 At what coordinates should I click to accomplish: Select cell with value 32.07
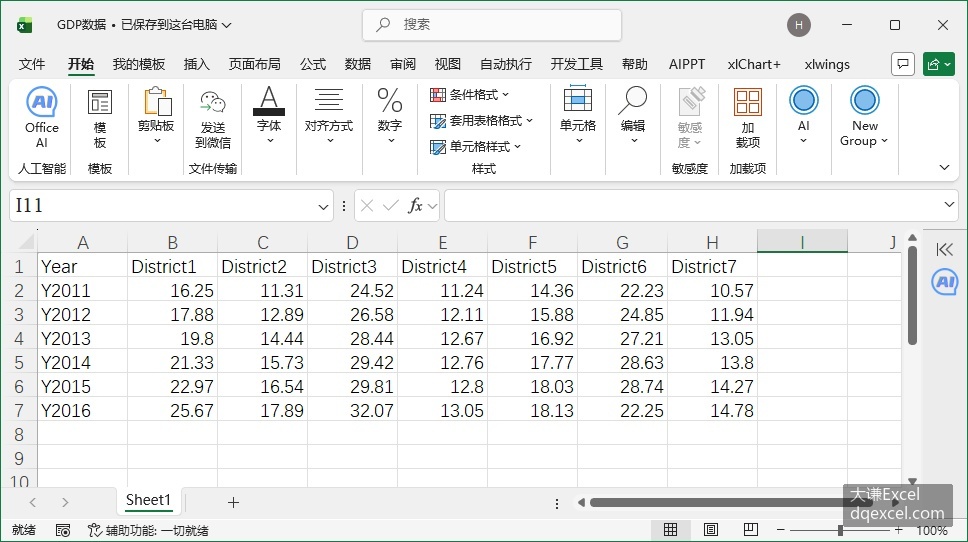353,411
